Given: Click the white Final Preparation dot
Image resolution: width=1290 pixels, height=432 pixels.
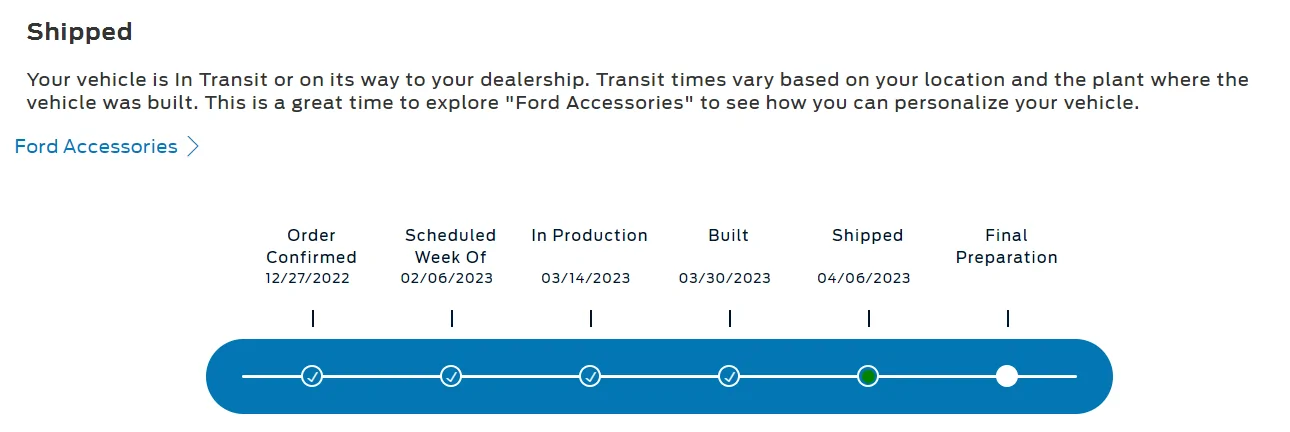Looking at the screenshot, I should click(x=1007, y=376).
